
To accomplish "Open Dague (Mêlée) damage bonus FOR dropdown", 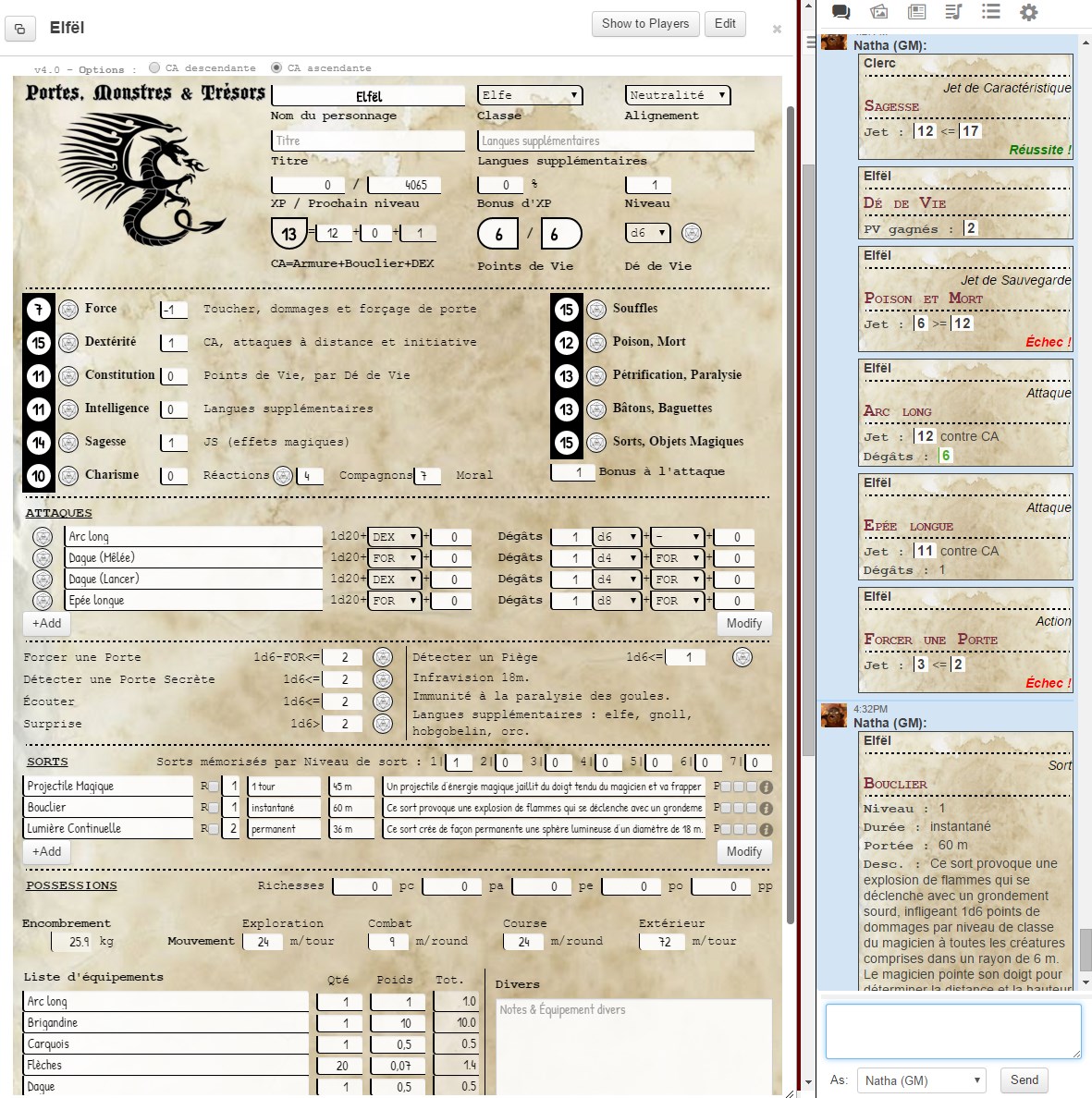I will click(x=678, y=558).
